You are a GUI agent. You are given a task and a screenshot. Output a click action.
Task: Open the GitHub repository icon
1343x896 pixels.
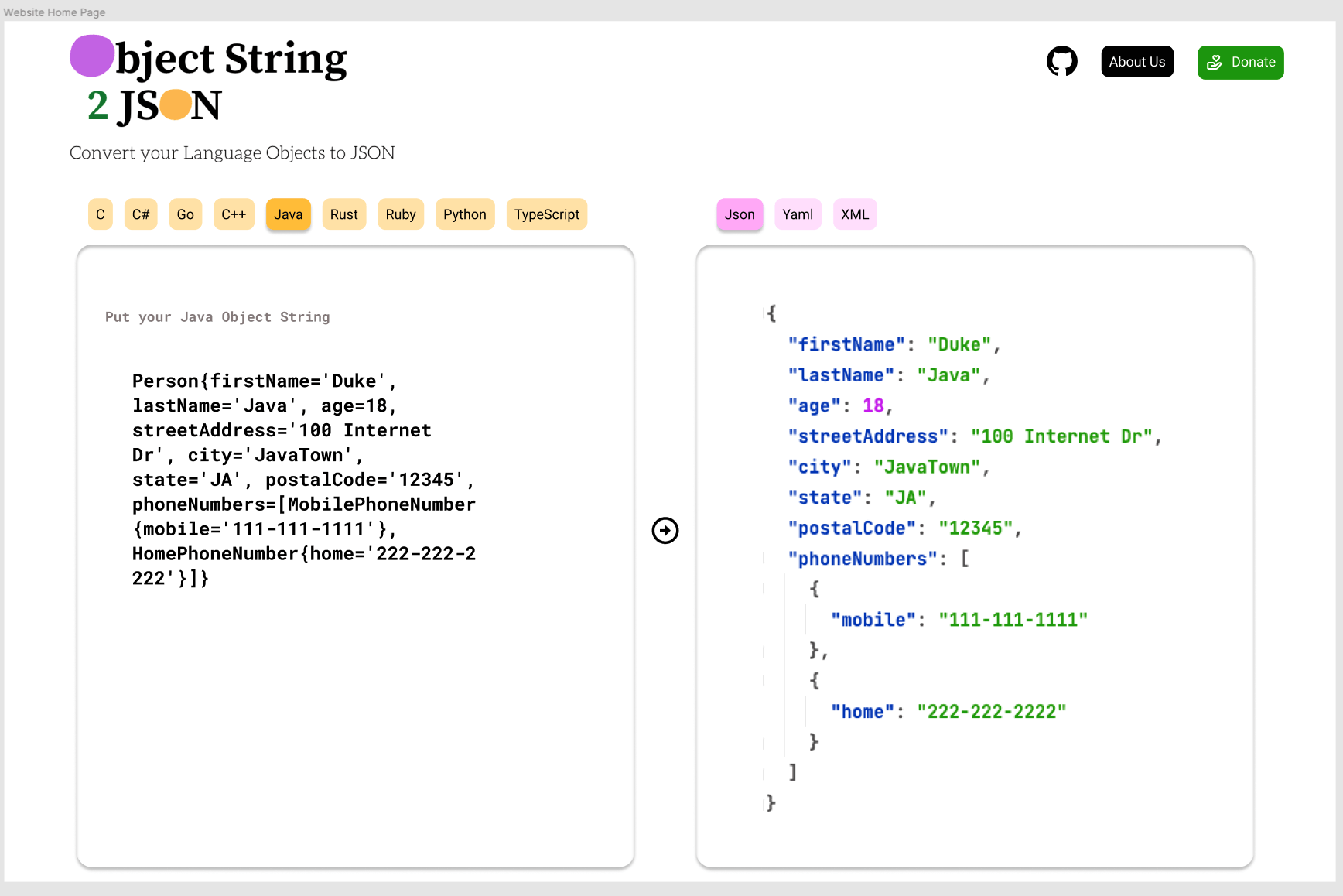point(1061,61)
